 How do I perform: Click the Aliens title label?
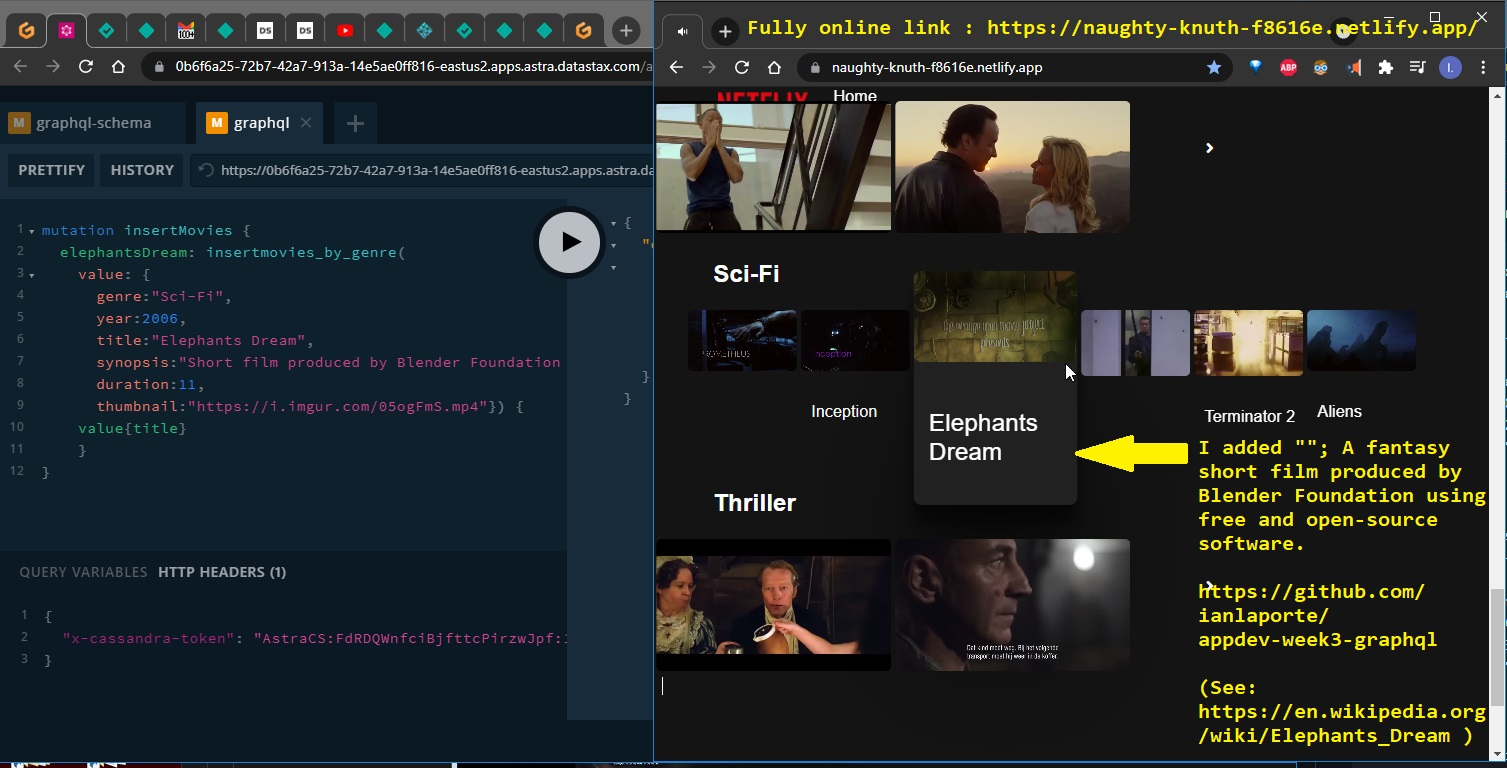pos(1339,411)
